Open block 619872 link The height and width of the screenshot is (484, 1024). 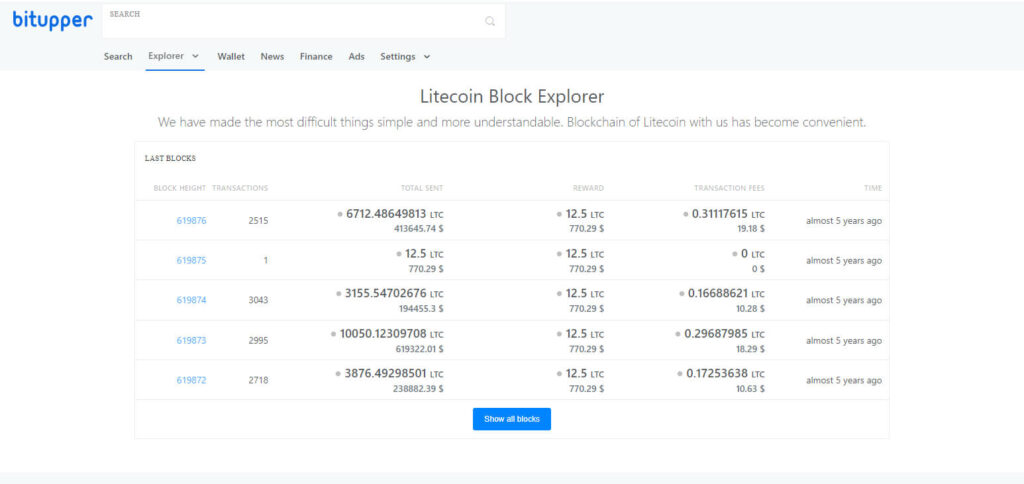click(191, 380)
